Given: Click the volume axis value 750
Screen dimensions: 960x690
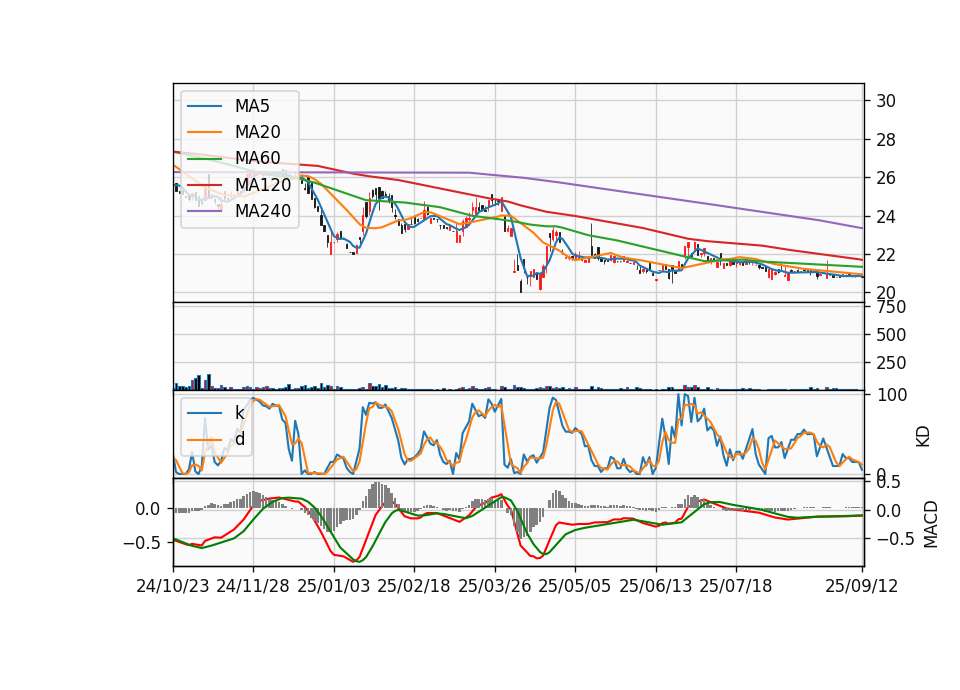Looking at the screenshot, I should tap(891, 307).
